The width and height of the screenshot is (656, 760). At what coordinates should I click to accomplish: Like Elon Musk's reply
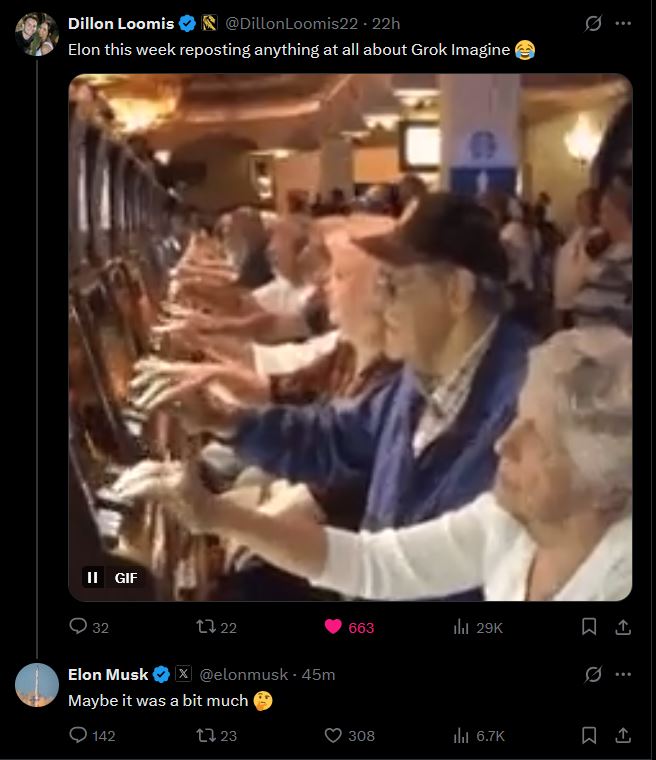pos(349,735)
